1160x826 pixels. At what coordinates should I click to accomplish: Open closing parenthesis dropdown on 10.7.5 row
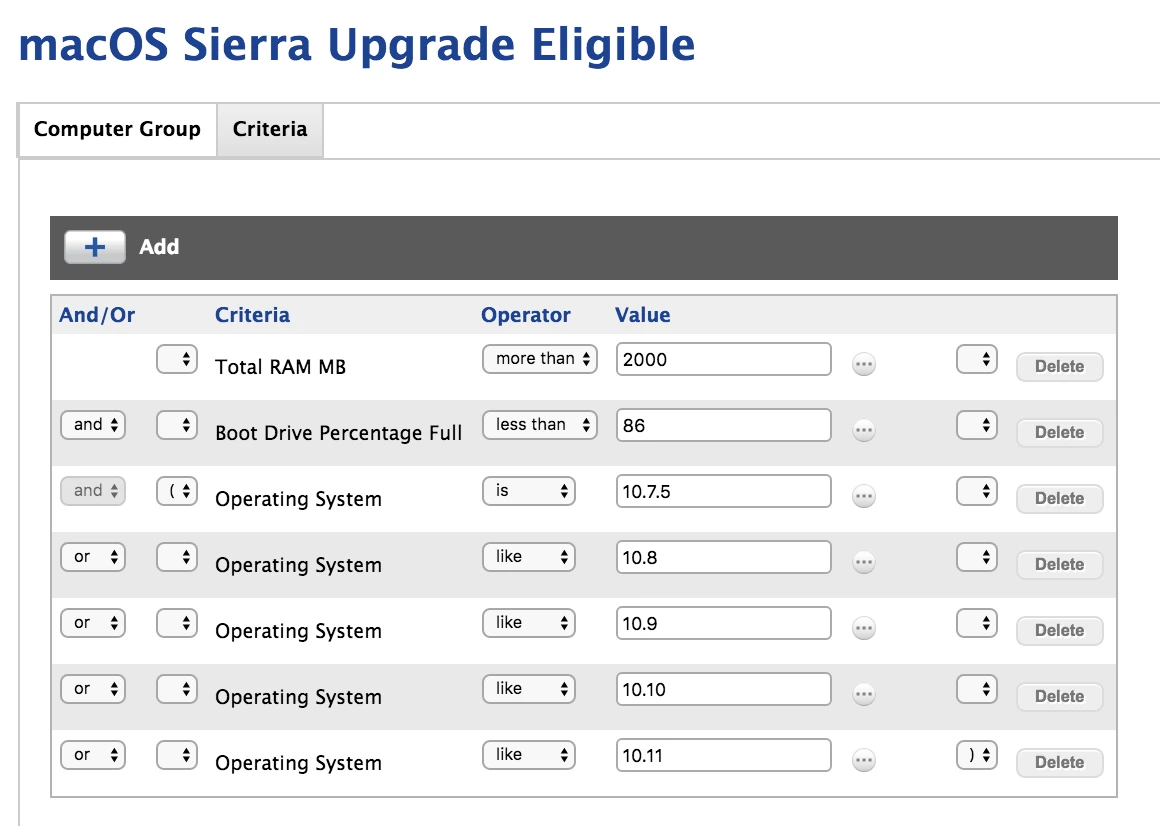click(977, 491)
